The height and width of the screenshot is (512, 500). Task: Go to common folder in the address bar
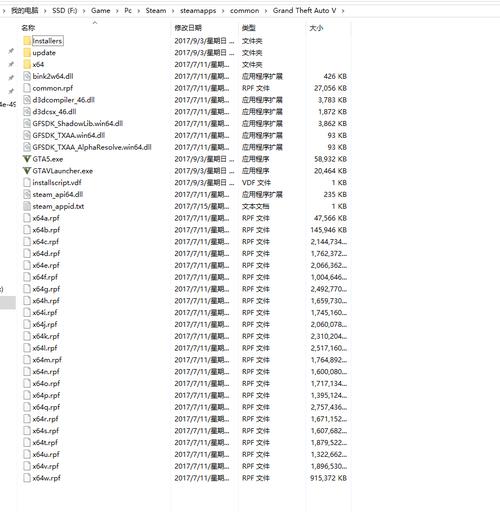pyautogui.click(x=244, y=11)
